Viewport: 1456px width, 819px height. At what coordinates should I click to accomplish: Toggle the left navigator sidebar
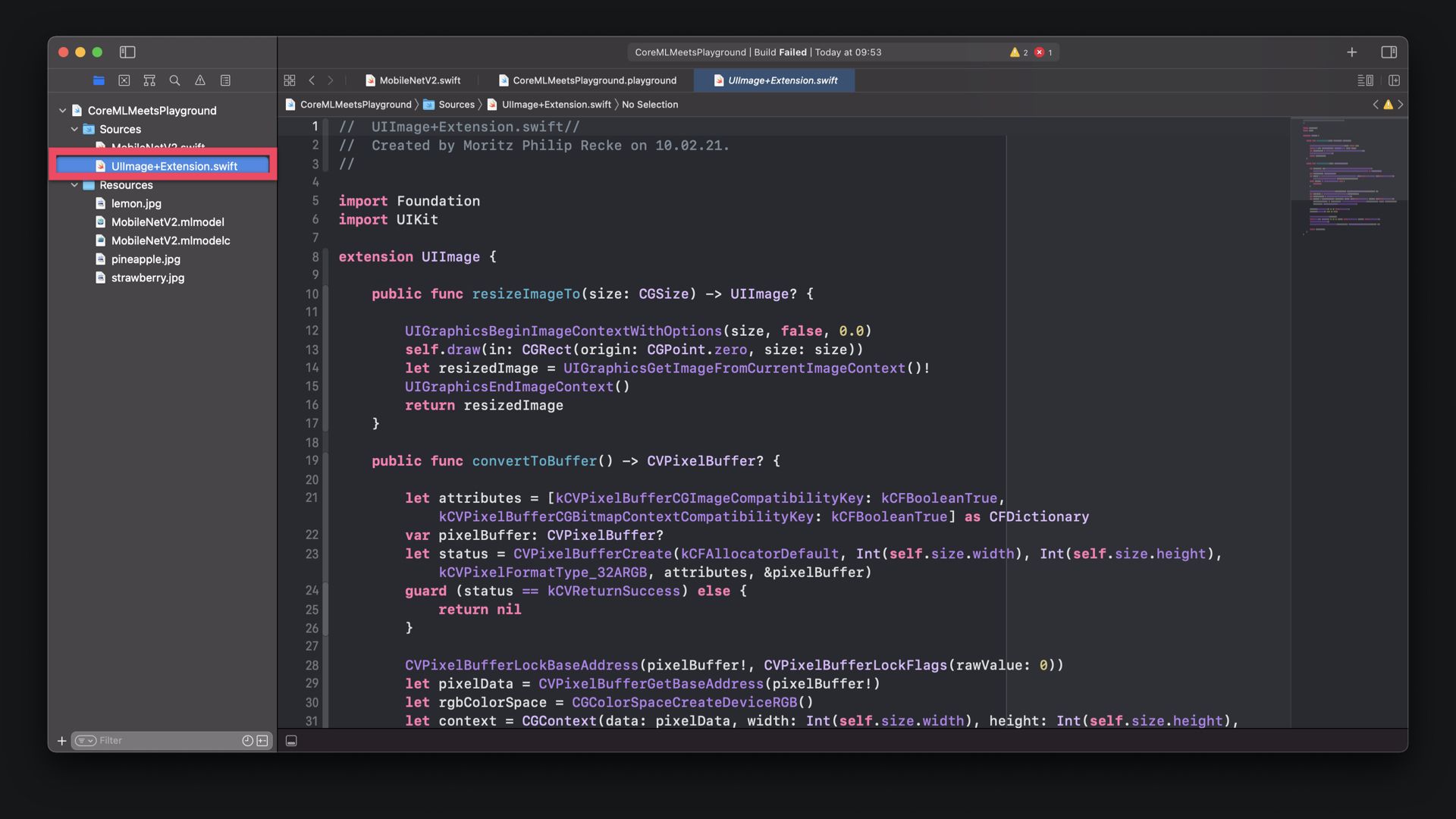coord(127,52)
